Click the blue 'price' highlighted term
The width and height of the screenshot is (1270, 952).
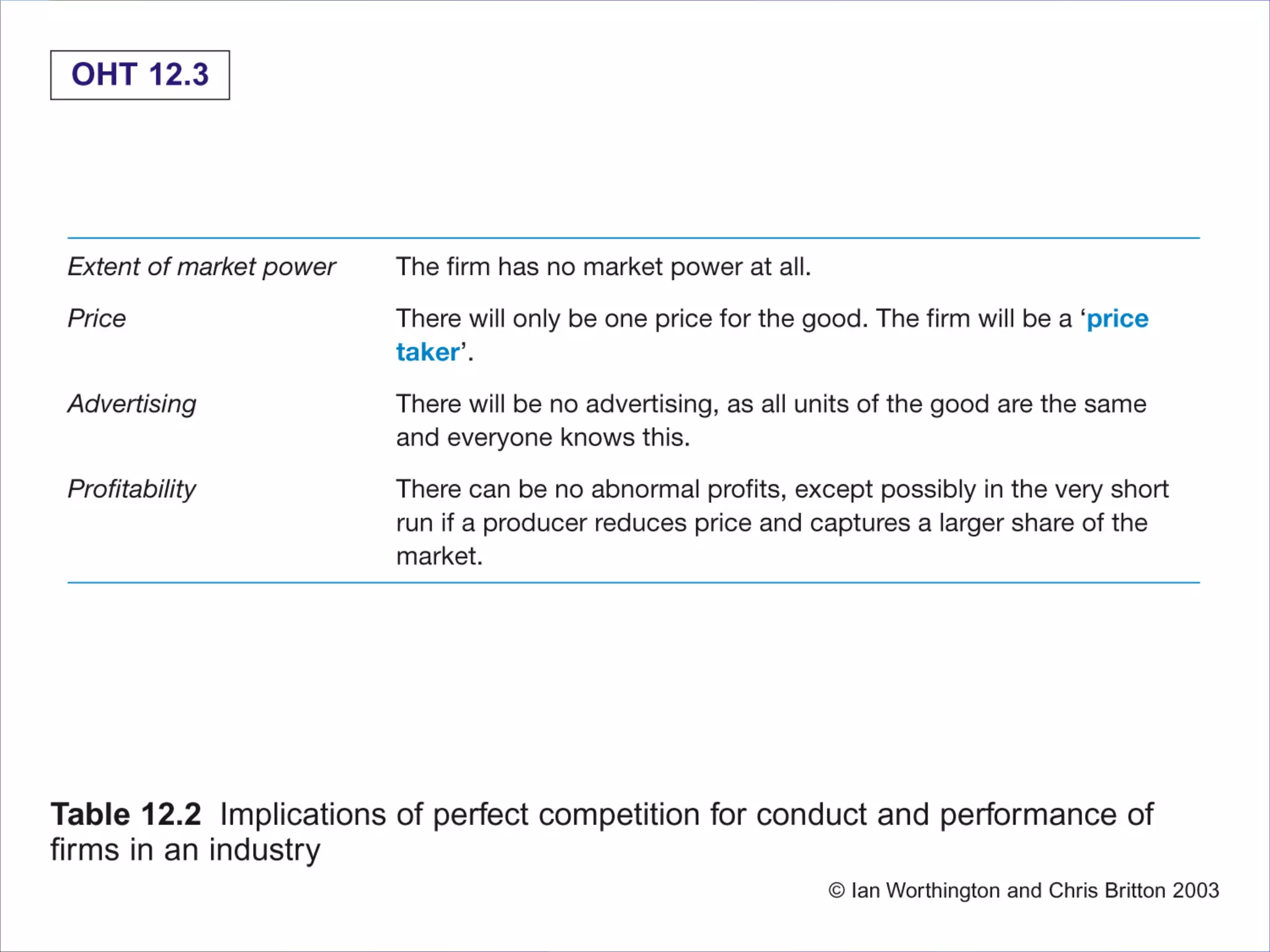pyautogui.click(x=1117, y=319)
